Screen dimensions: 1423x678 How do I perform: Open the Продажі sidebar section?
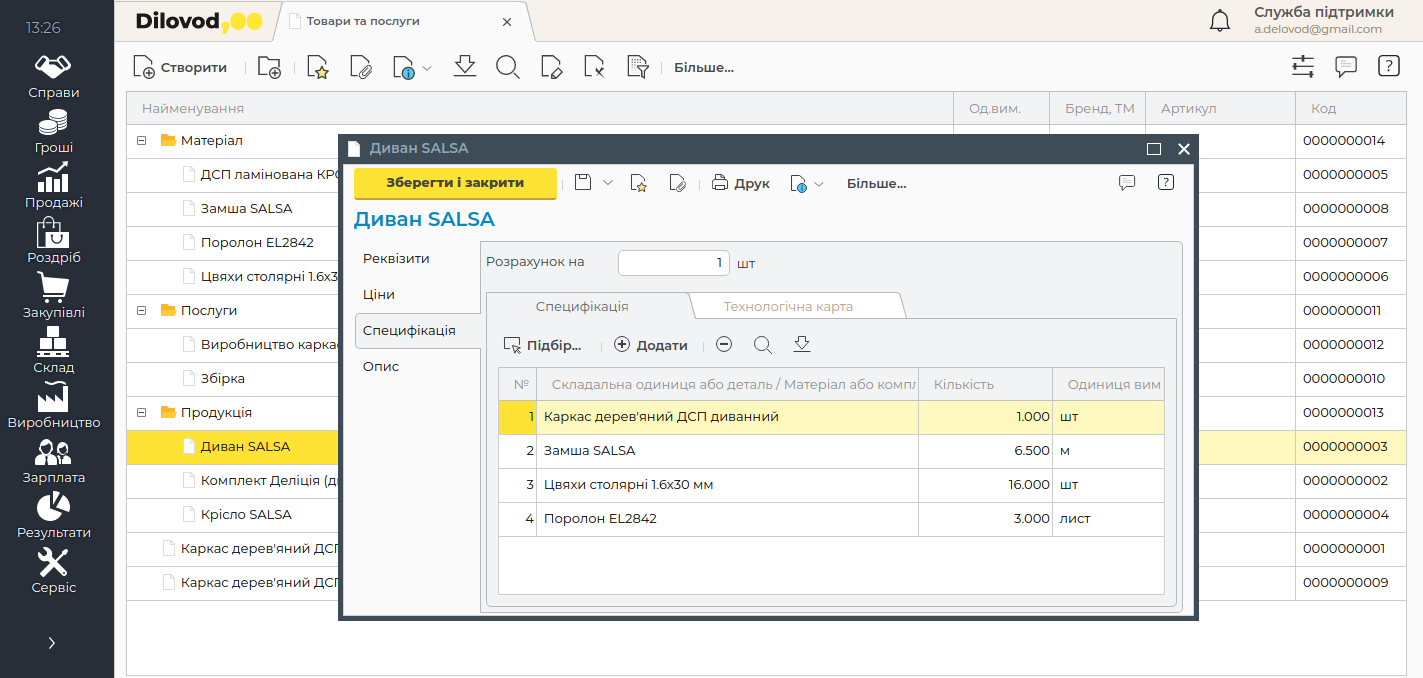pos(54,187)
